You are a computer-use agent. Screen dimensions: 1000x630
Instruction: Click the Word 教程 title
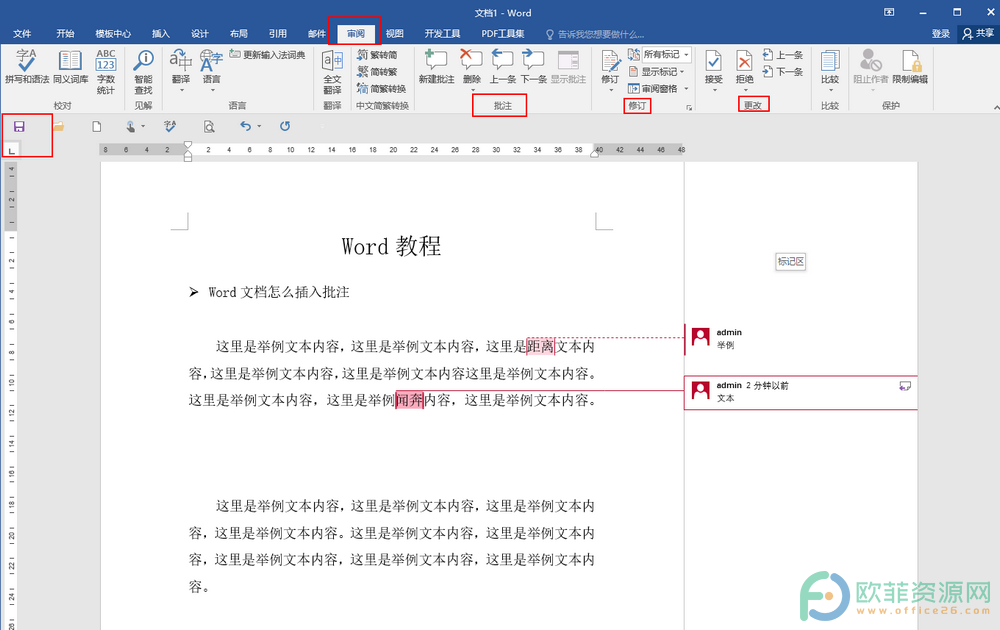[x=391, y=246]
